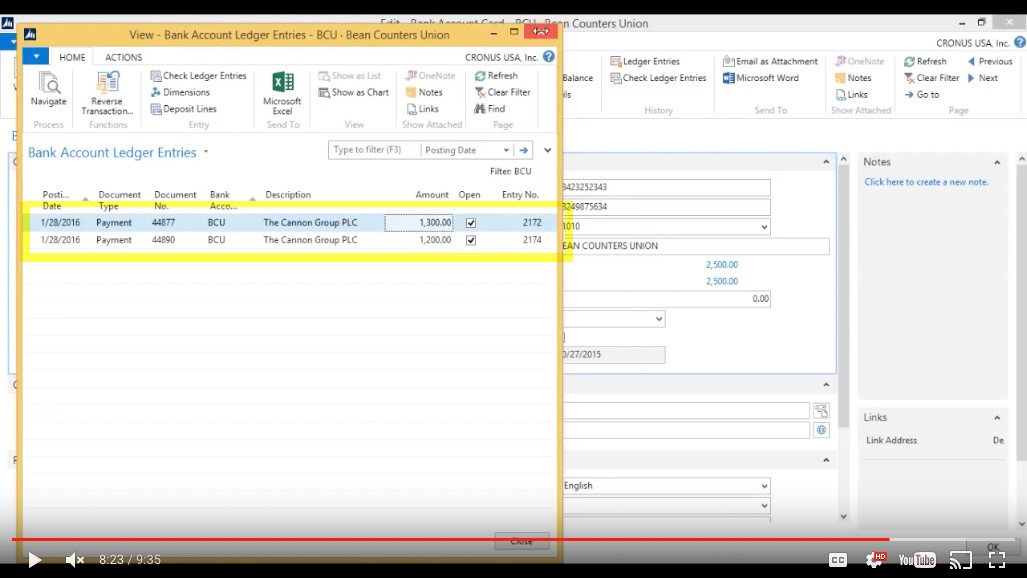Go to the Next bank account
The image size is (1027, 578).
click(x=982, y=78)
